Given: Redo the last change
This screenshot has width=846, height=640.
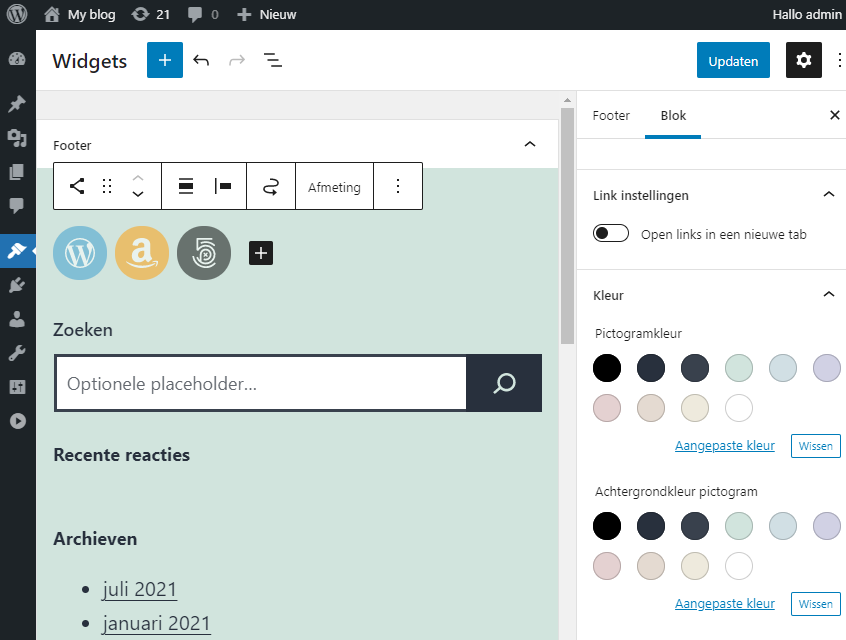Looking at the screenshot, I should click(x=237, y=60).
